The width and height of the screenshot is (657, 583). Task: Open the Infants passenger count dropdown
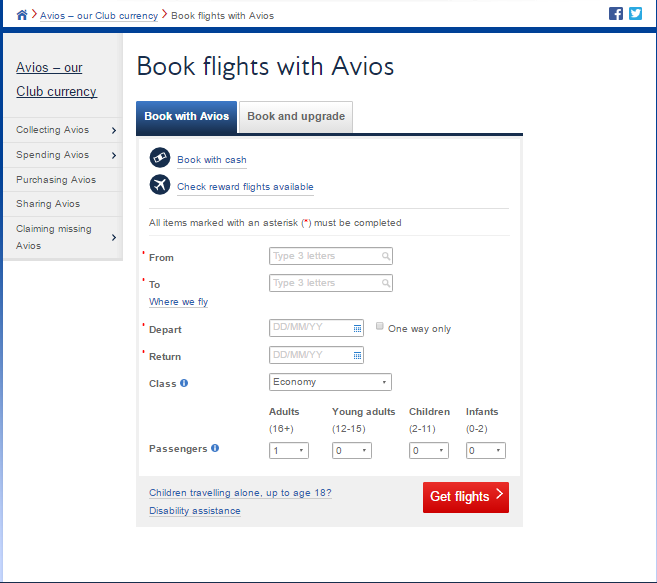point(485,451)
